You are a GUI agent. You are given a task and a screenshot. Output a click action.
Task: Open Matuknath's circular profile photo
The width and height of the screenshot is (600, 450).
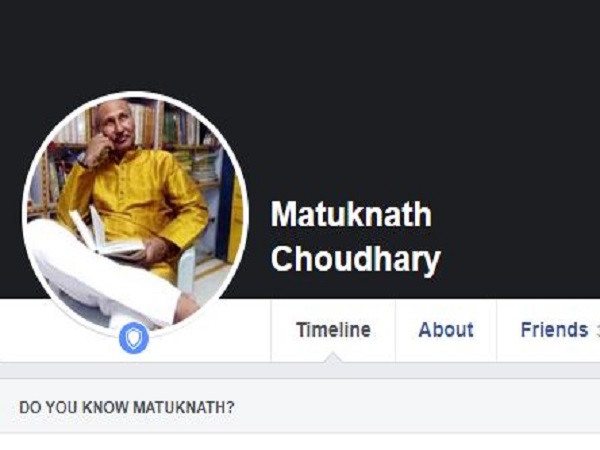coord(135,214)
